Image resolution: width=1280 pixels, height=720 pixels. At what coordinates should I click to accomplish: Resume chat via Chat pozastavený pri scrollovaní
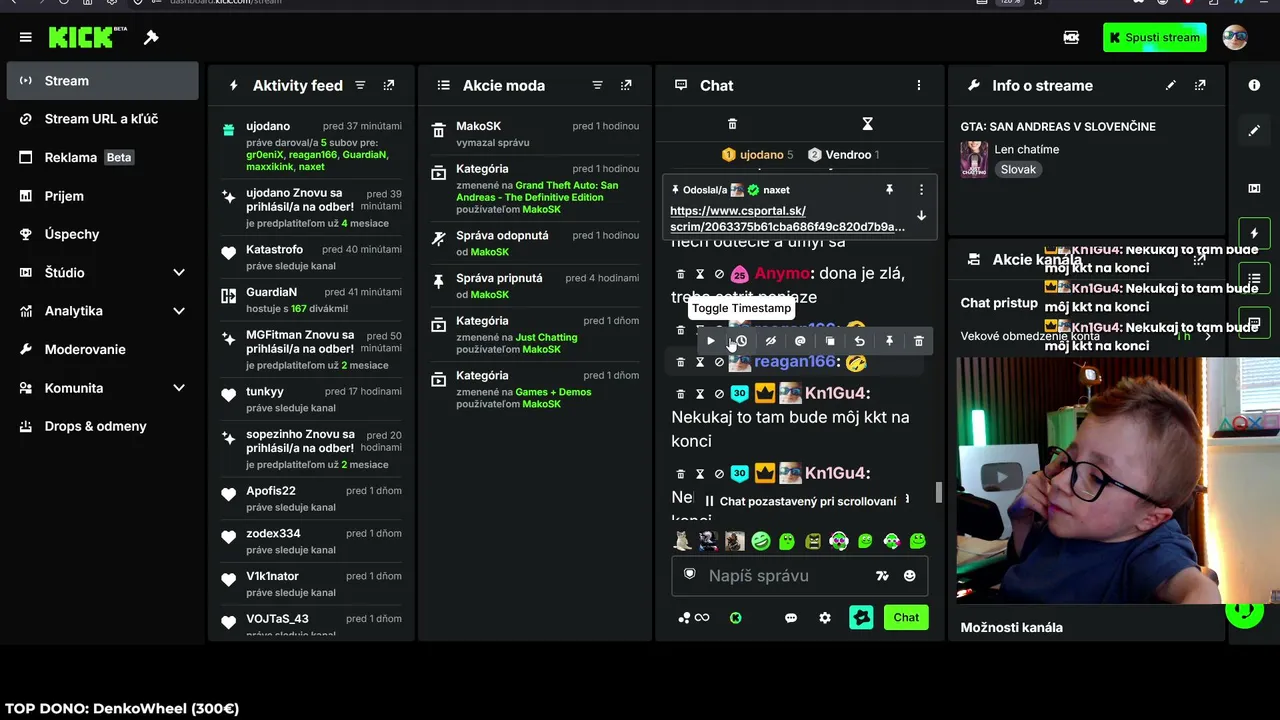pos(800,501)
